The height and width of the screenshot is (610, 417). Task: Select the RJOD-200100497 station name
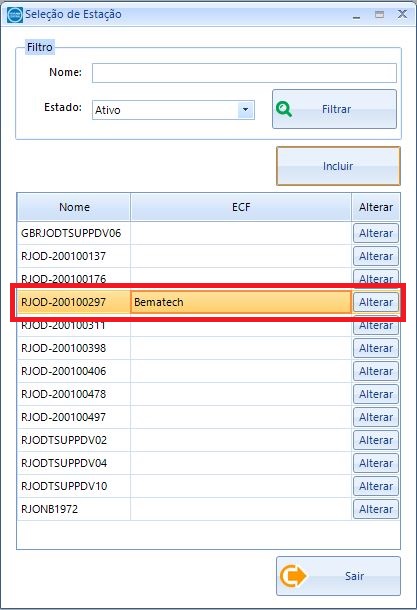point(63,417)
